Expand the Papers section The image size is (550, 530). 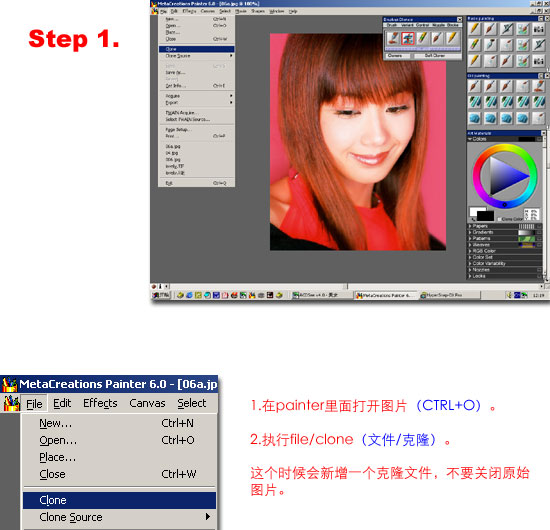tap(470, 226)
